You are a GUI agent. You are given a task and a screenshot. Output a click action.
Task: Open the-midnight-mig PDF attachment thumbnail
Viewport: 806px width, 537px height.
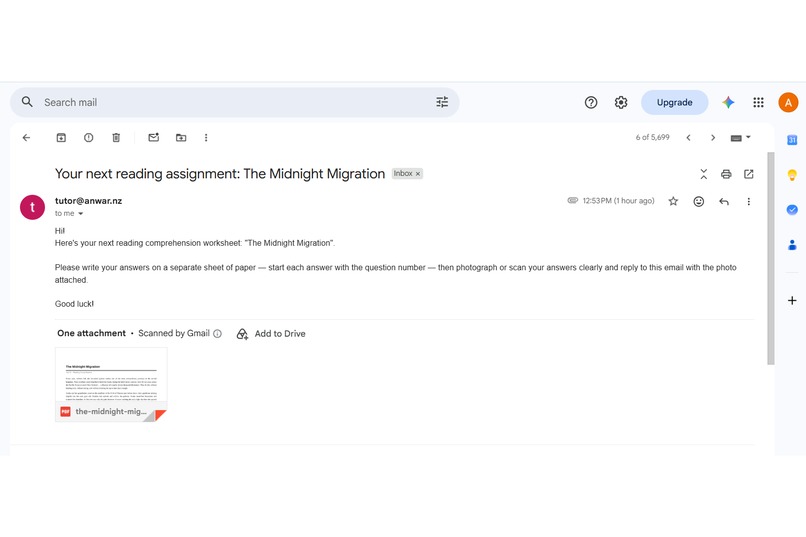pos(111,385)
